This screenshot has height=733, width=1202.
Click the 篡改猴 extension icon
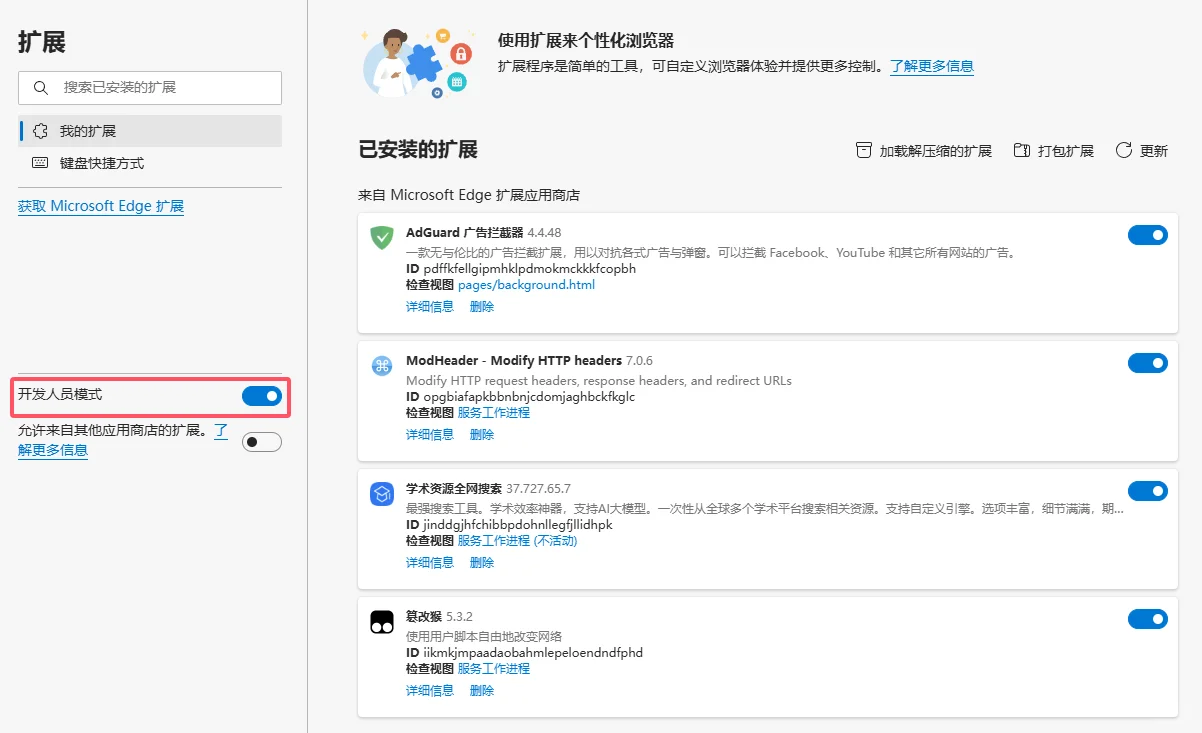381,622
